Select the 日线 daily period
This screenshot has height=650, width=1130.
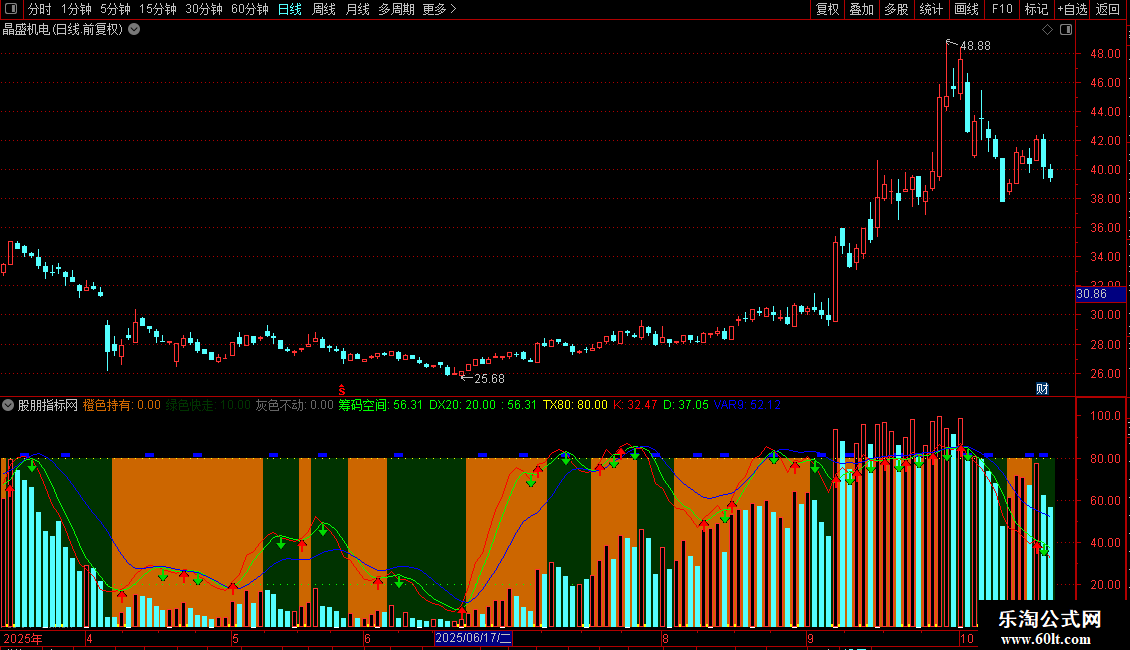coord(290,9)
